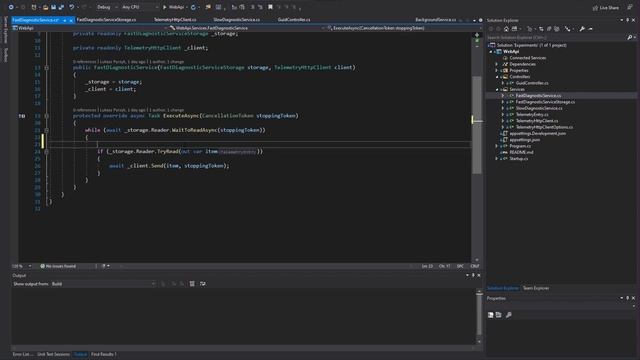The height and width of the screenshot is (360, 640).
Task: Switch to Find Results 1 bottom tab
Action: 104,354
